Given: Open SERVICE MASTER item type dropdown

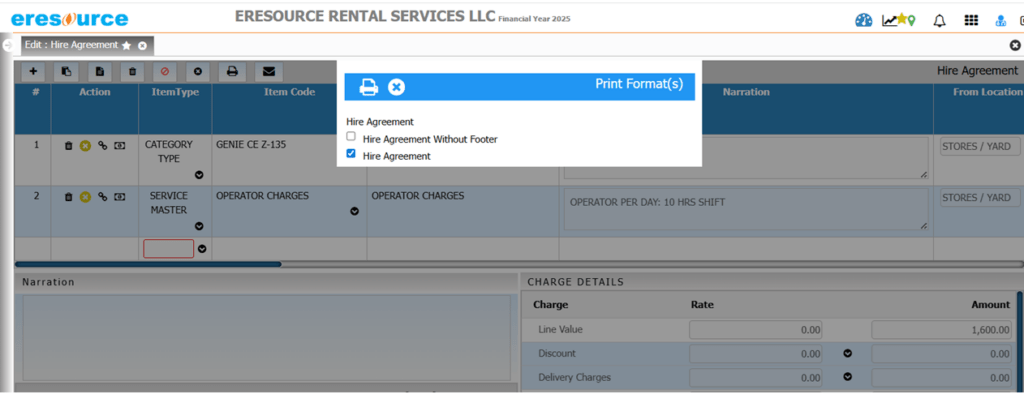Looking at the screenshot, I should coord(199,226).
